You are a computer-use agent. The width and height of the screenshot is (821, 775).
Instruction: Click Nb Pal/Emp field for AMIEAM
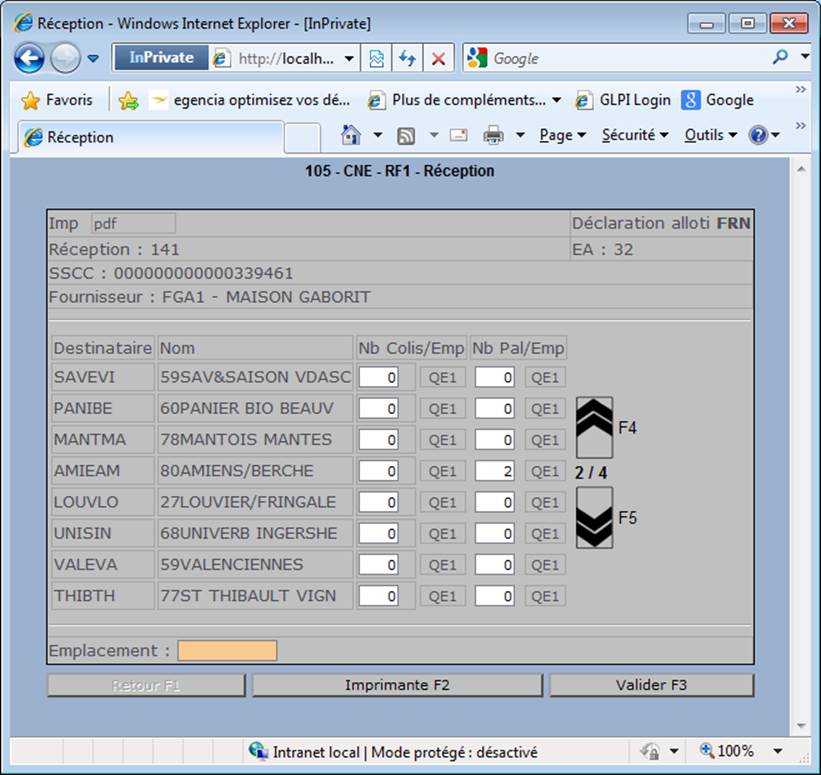click(494, 471)
